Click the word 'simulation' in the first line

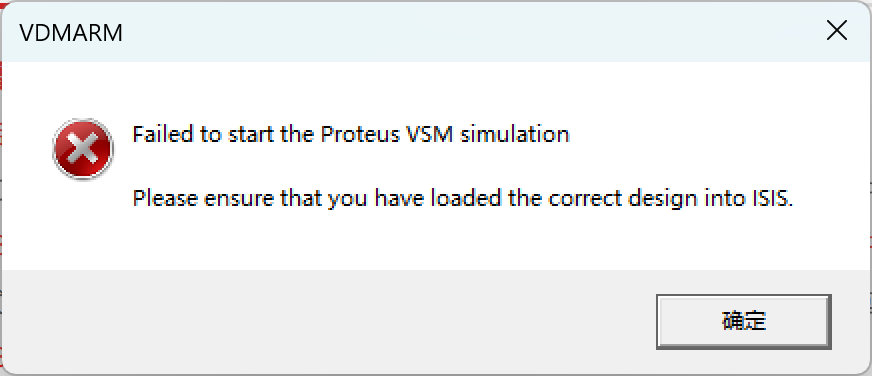(515, 135)
